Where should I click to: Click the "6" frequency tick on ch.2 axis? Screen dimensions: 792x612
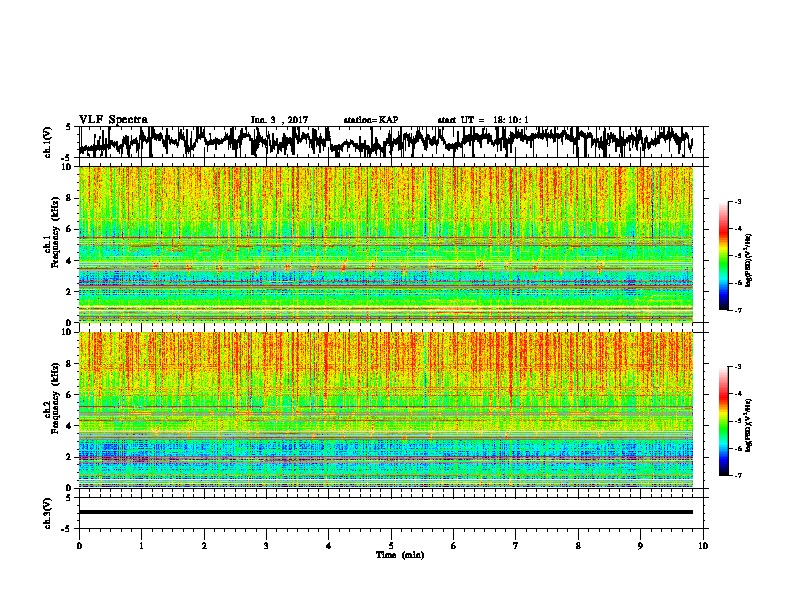click(x=70, y=394)
